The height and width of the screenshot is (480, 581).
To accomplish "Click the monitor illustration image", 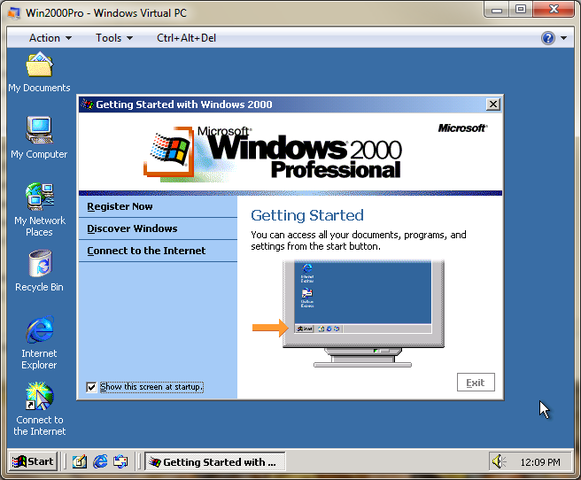I will pyautogui.click(x=363, y=314).
